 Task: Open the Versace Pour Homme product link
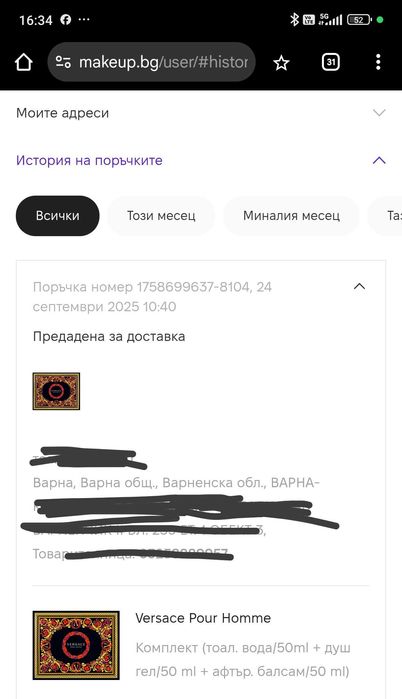pos(203,618)
